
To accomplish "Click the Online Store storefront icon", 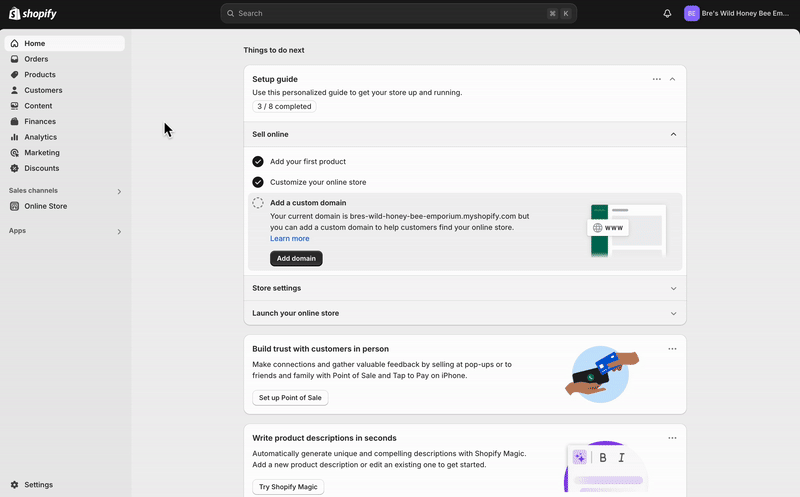I will (x=15, y=206).
